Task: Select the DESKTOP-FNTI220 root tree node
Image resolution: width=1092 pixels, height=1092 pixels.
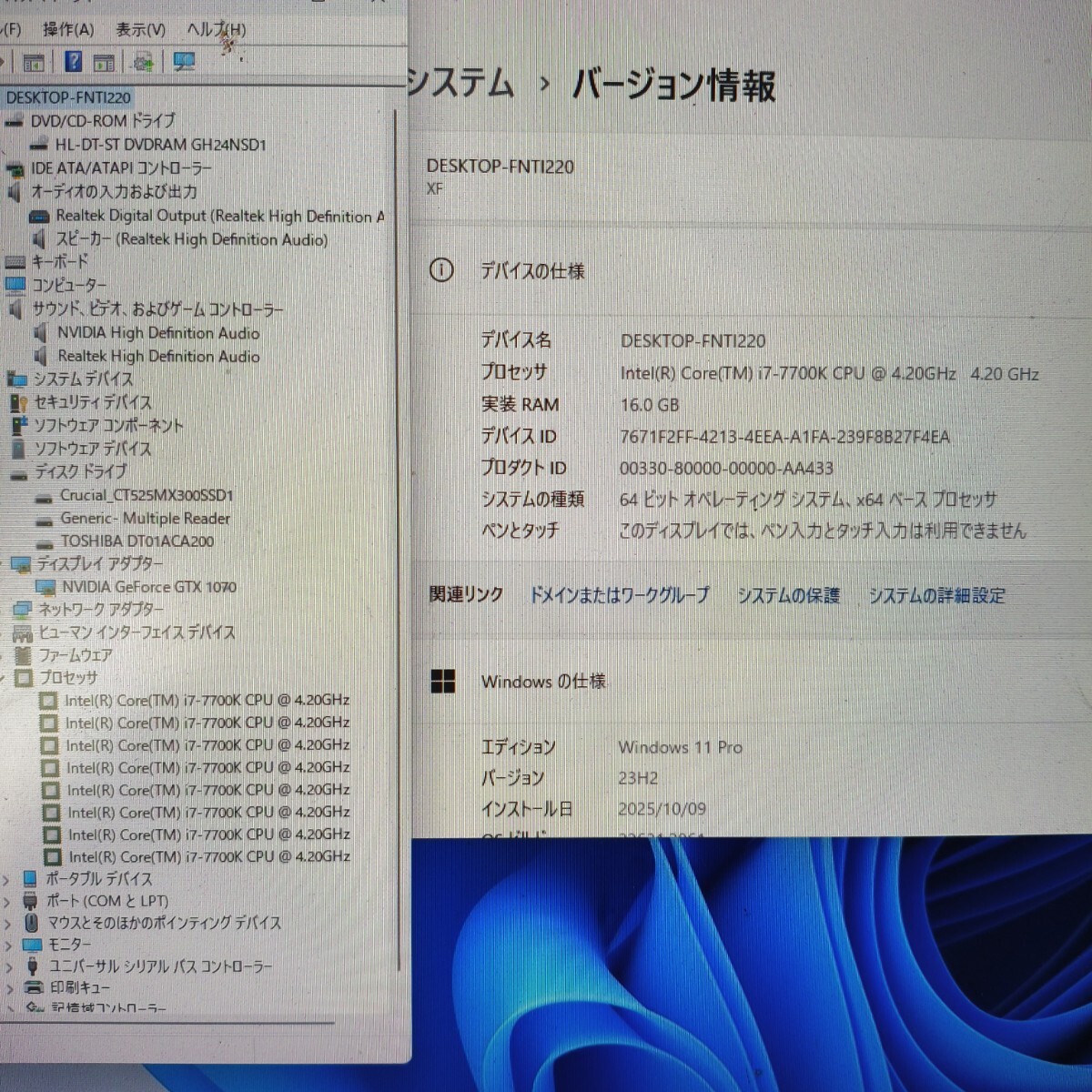Action: (x=68, y=97)
